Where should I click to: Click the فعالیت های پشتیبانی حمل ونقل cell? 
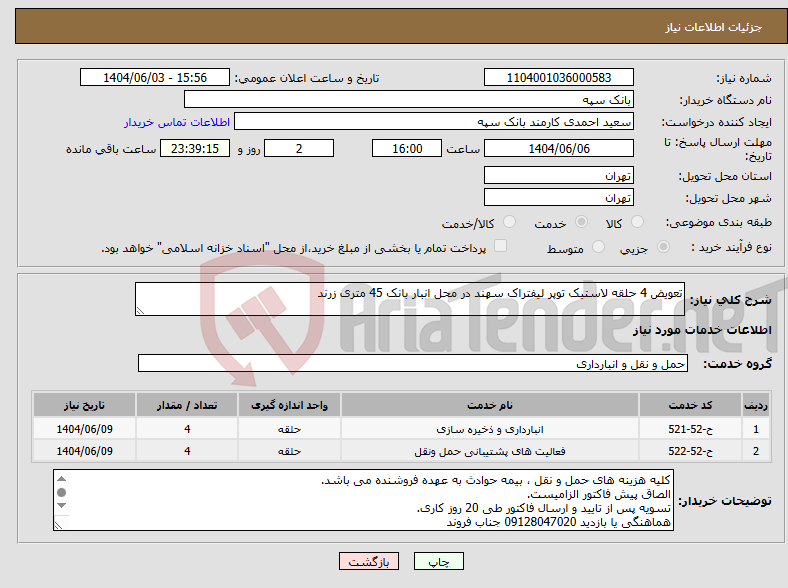coord(490,451)
